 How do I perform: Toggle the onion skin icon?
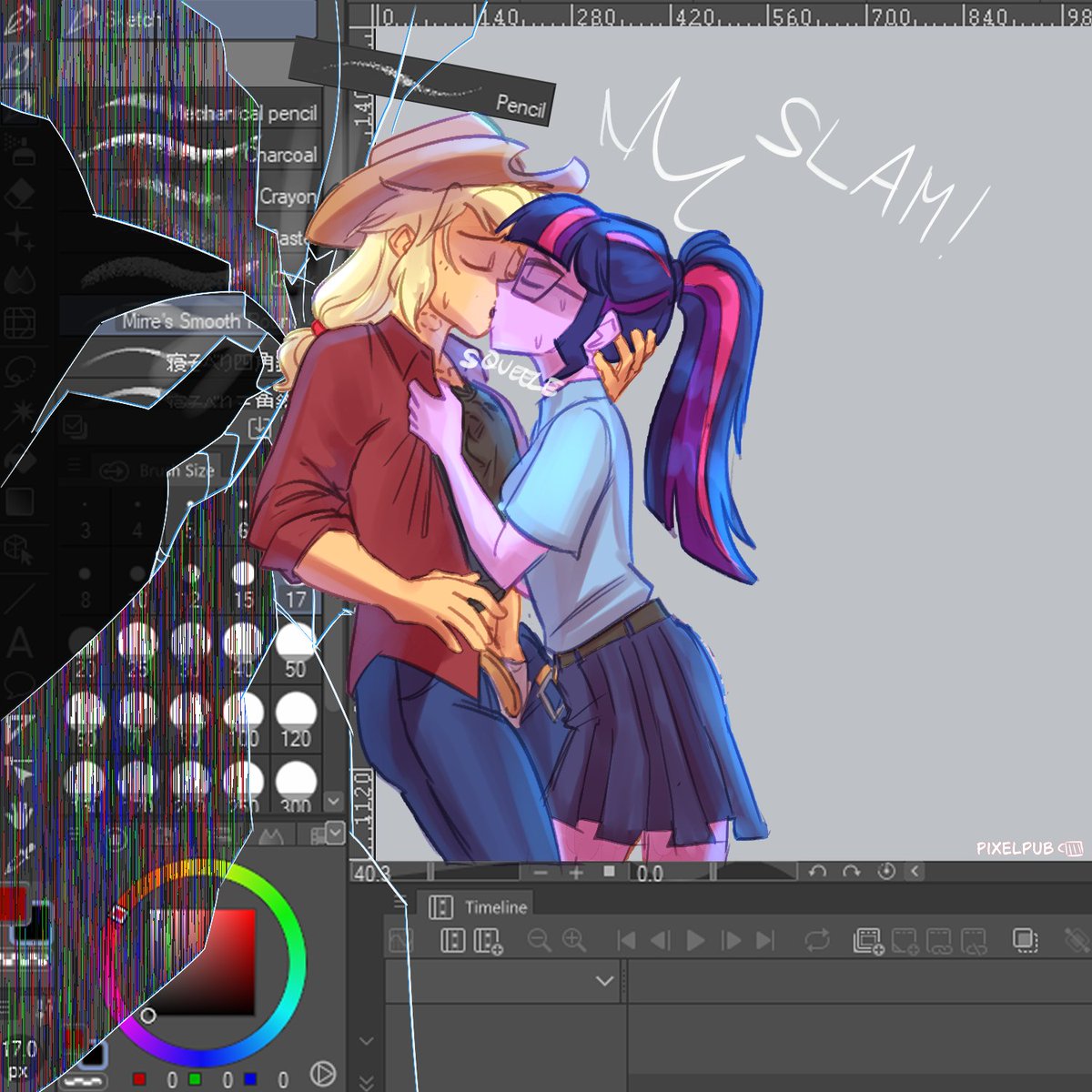(1026, 940)
